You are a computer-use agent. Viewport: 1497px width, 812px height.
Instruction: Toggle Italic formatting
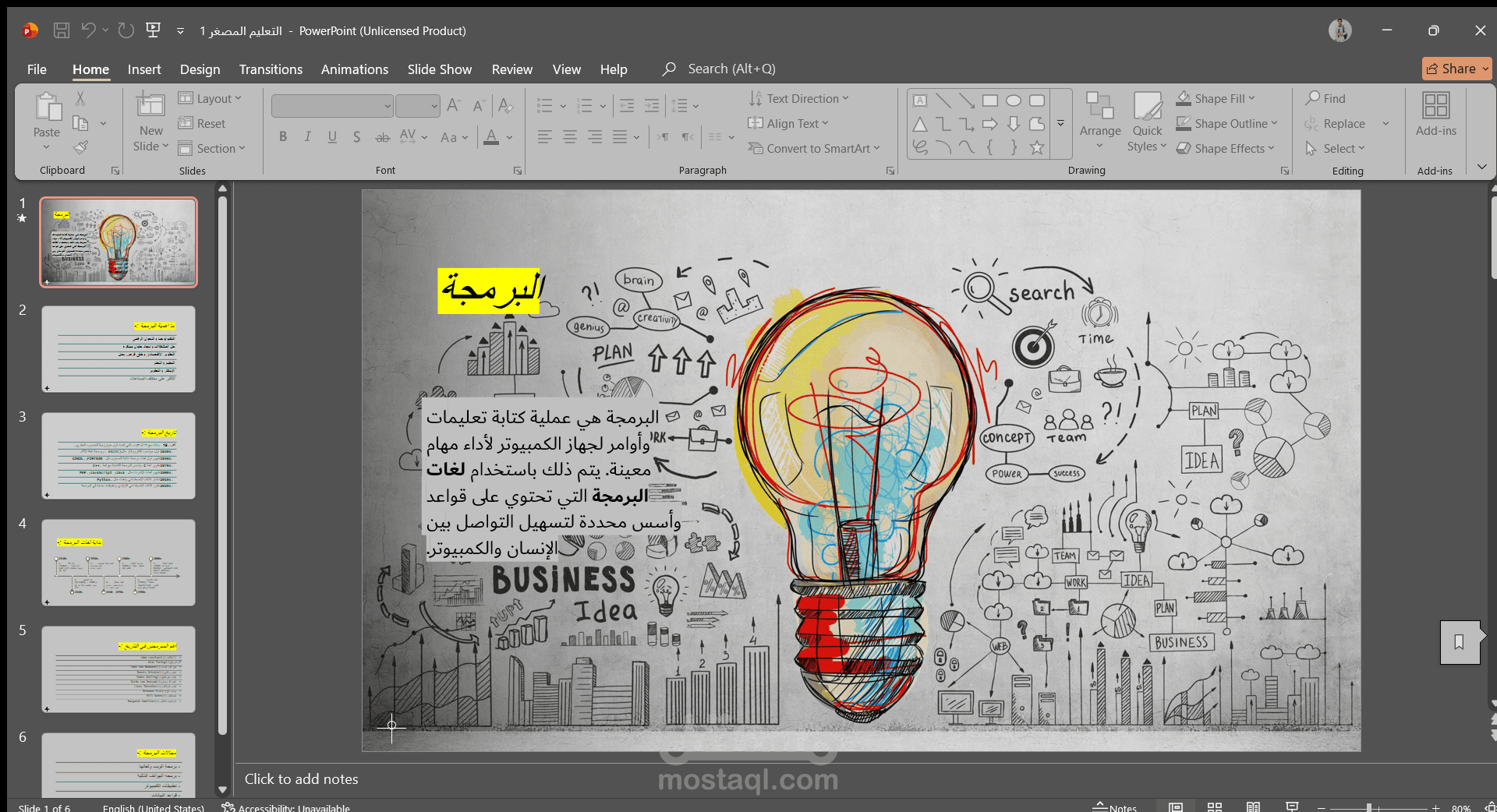click(x=308, y=137)
